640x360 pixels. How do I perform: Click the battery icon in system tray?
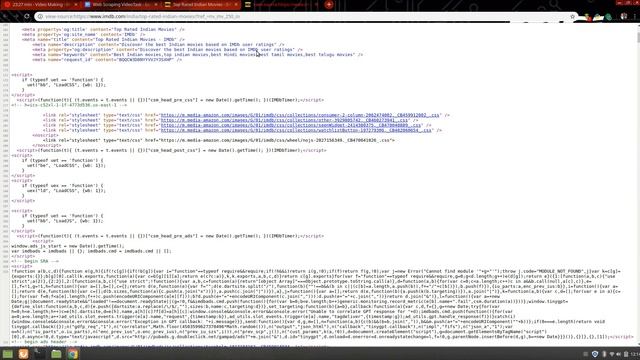pos(626,354)
